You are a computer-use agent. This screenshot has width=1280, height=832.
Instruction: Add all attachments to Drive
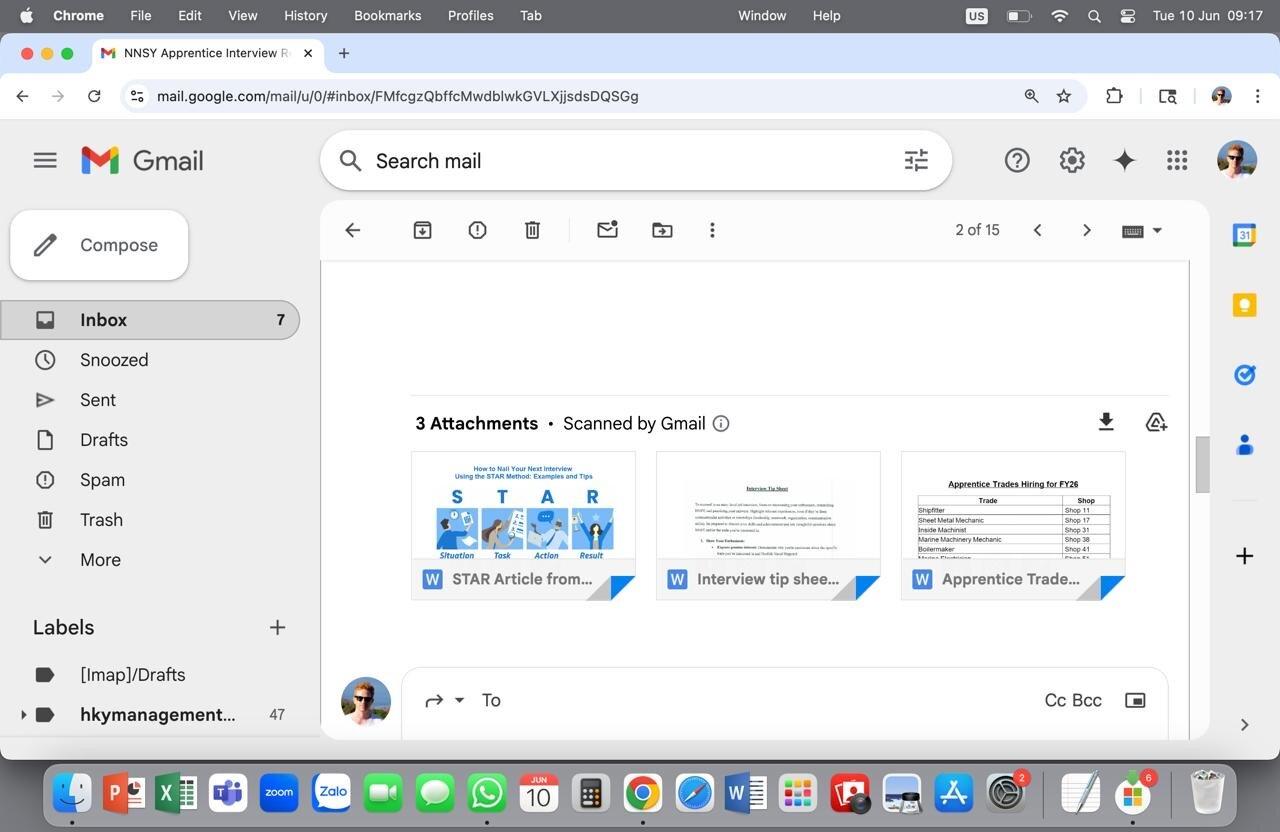point(1156,422)
